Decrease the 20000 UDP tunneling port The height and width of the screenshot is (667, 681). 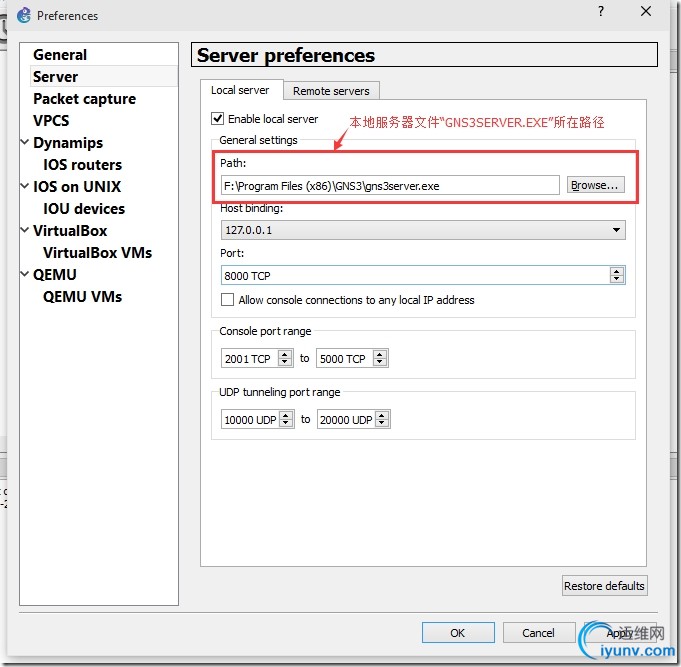click(x=382, y=424)
